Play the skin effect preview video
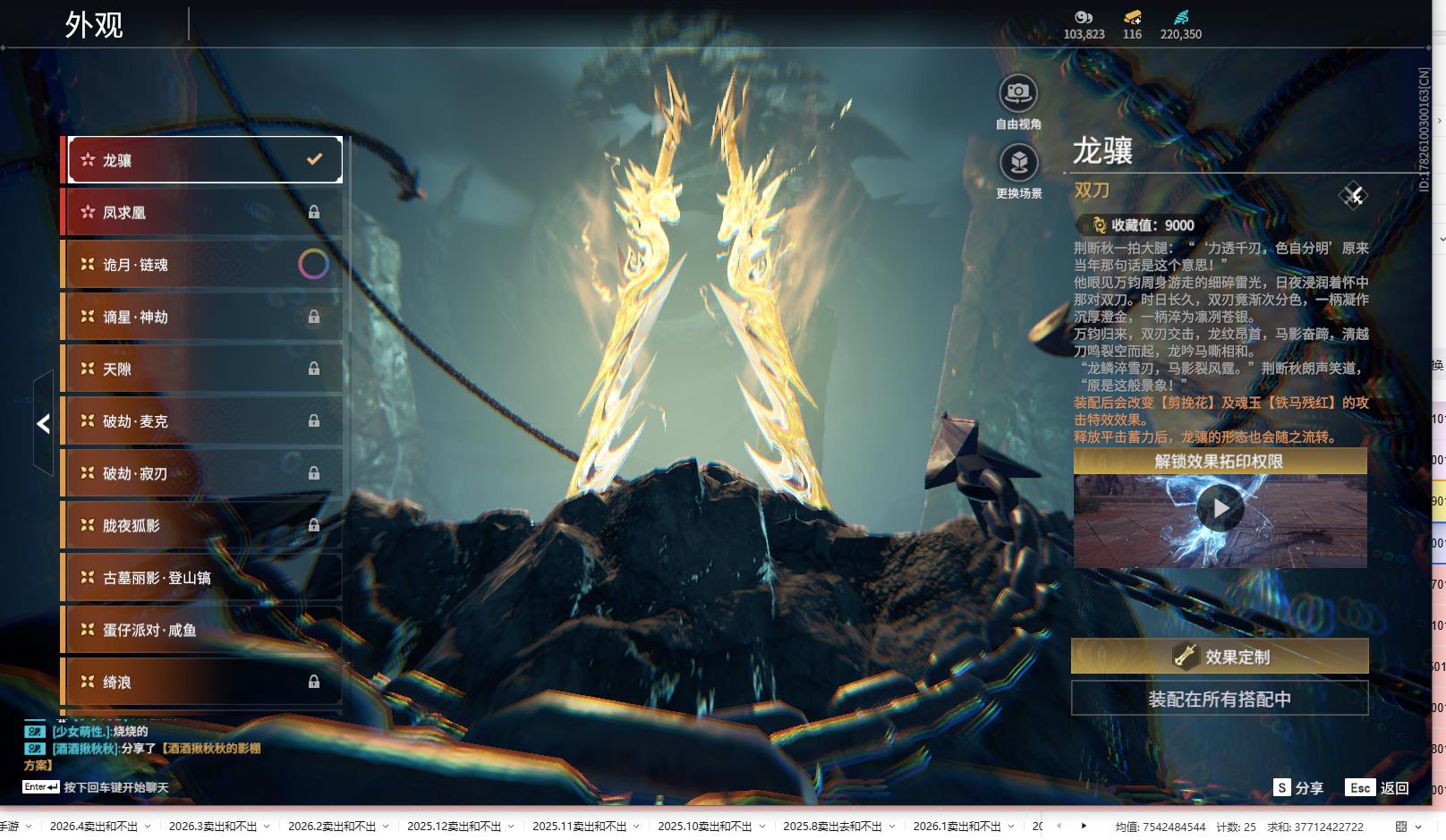Screen dimensions: 1446x840 point(1220,508)
